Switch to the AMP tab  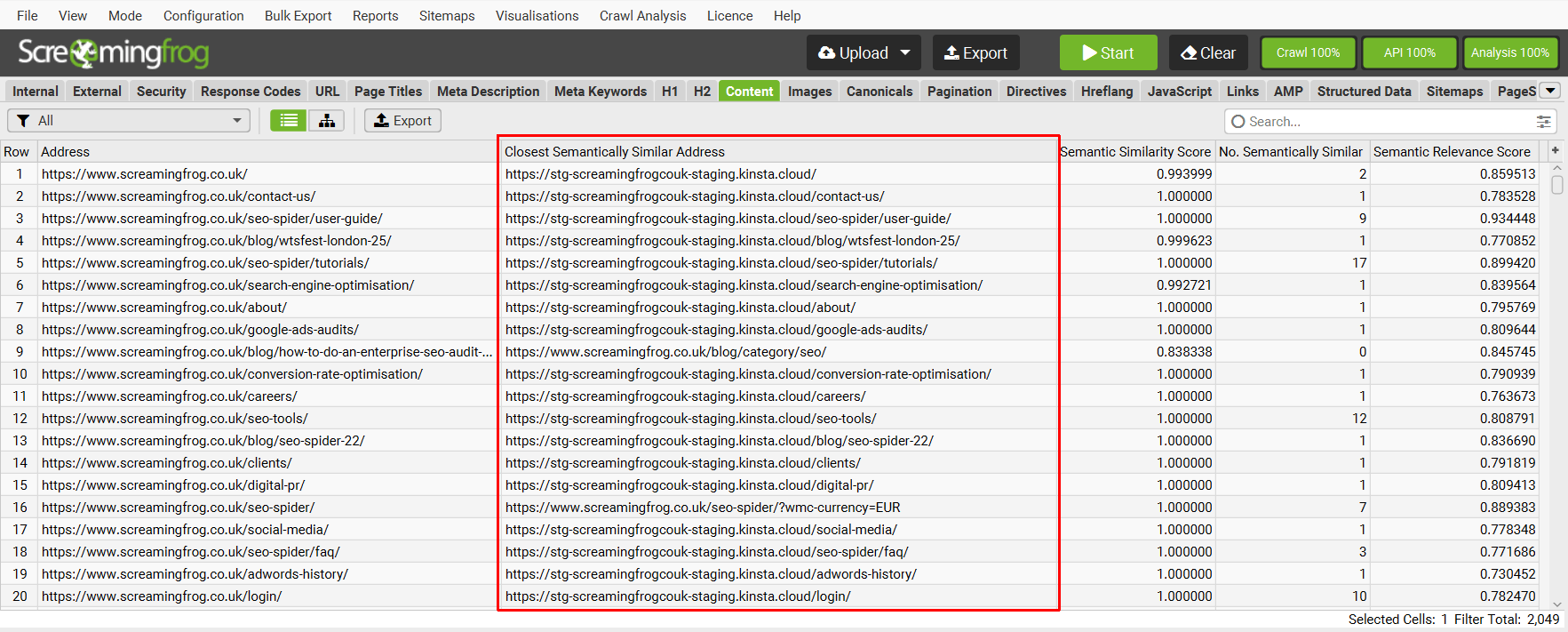click(x=1288, y=91)
